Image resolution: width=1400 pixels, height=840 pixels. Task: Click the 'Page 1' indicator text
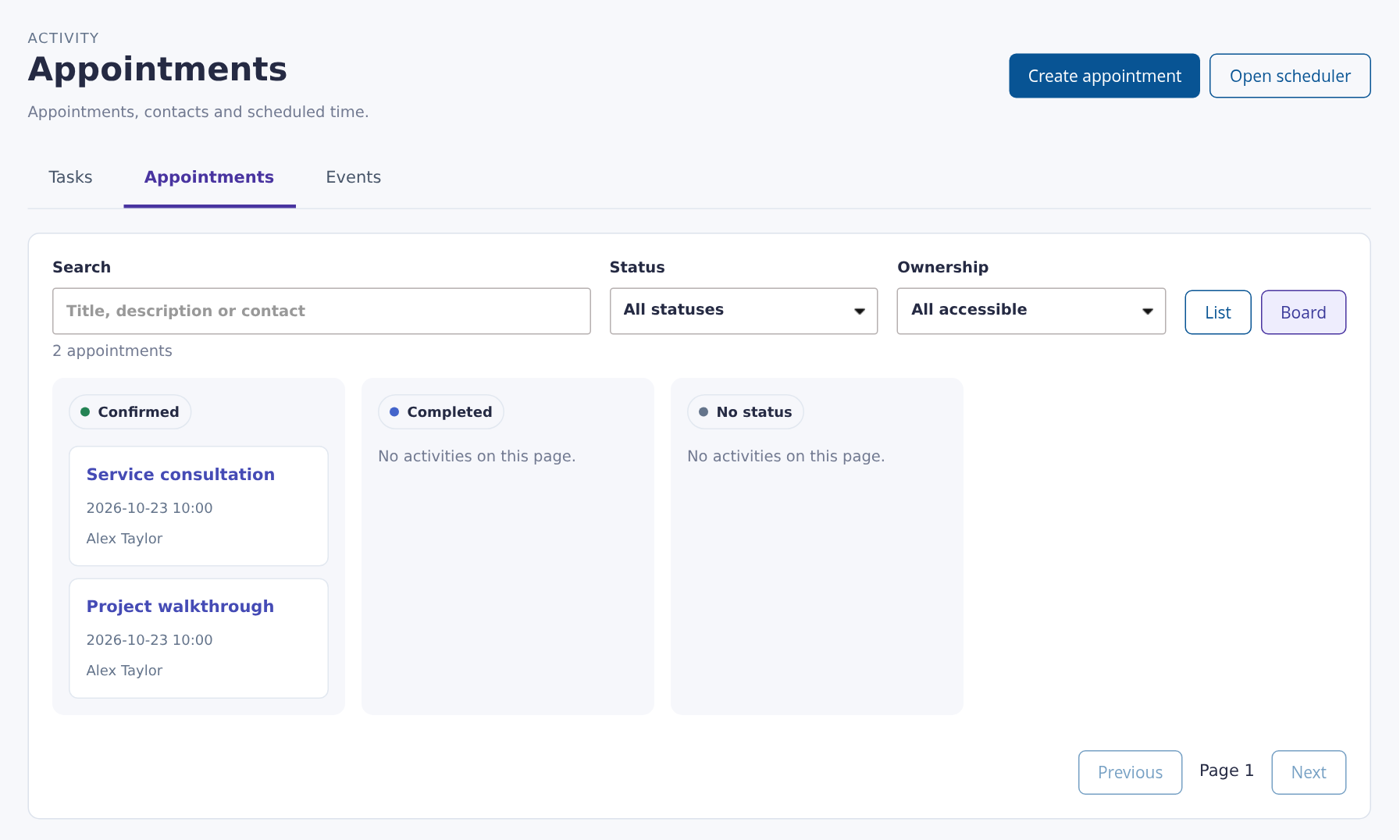coord(1227,771)
